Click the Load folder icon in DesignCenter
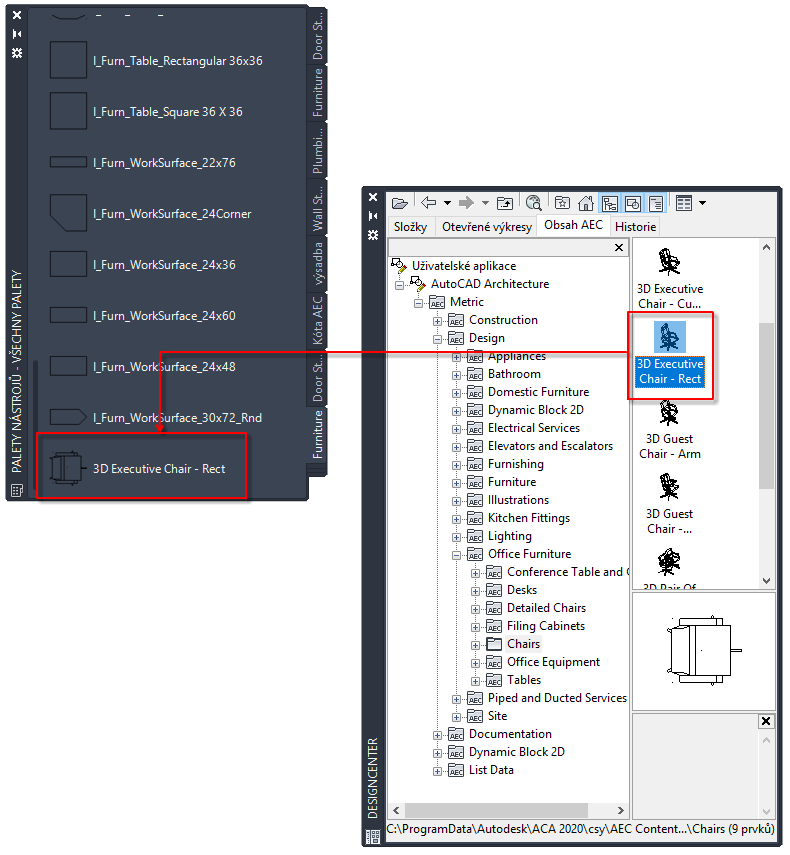This screenshot has height=855, width=790. (x=400, y=203)
